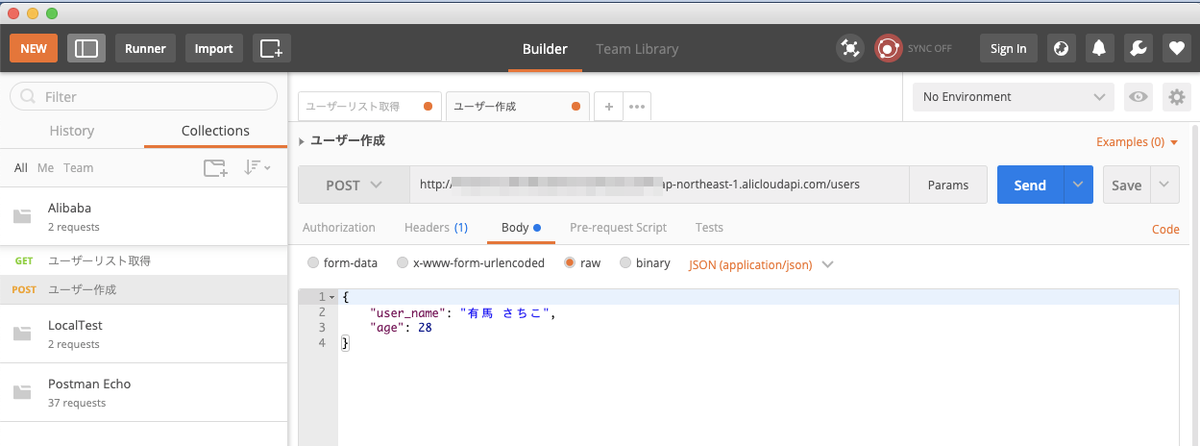Screen dimensions: 1200x446
Task: Click the Import button
Action: [214, 48]
